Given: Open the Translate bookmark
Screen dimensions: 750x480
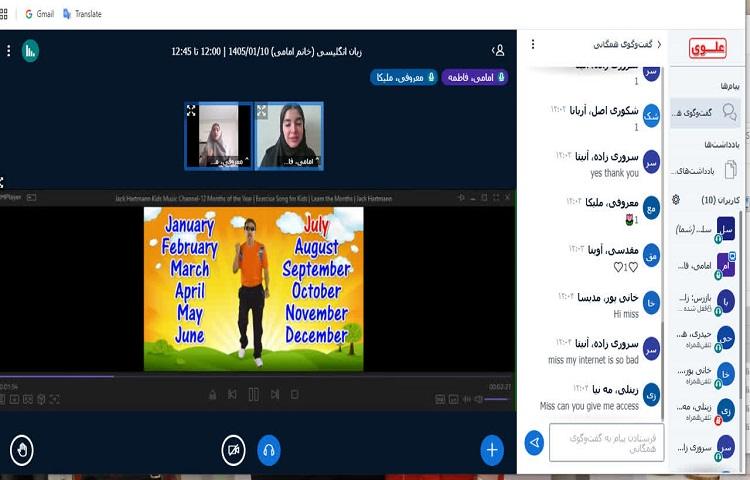Looking at the screenshot, I should [x=82, y=14].
